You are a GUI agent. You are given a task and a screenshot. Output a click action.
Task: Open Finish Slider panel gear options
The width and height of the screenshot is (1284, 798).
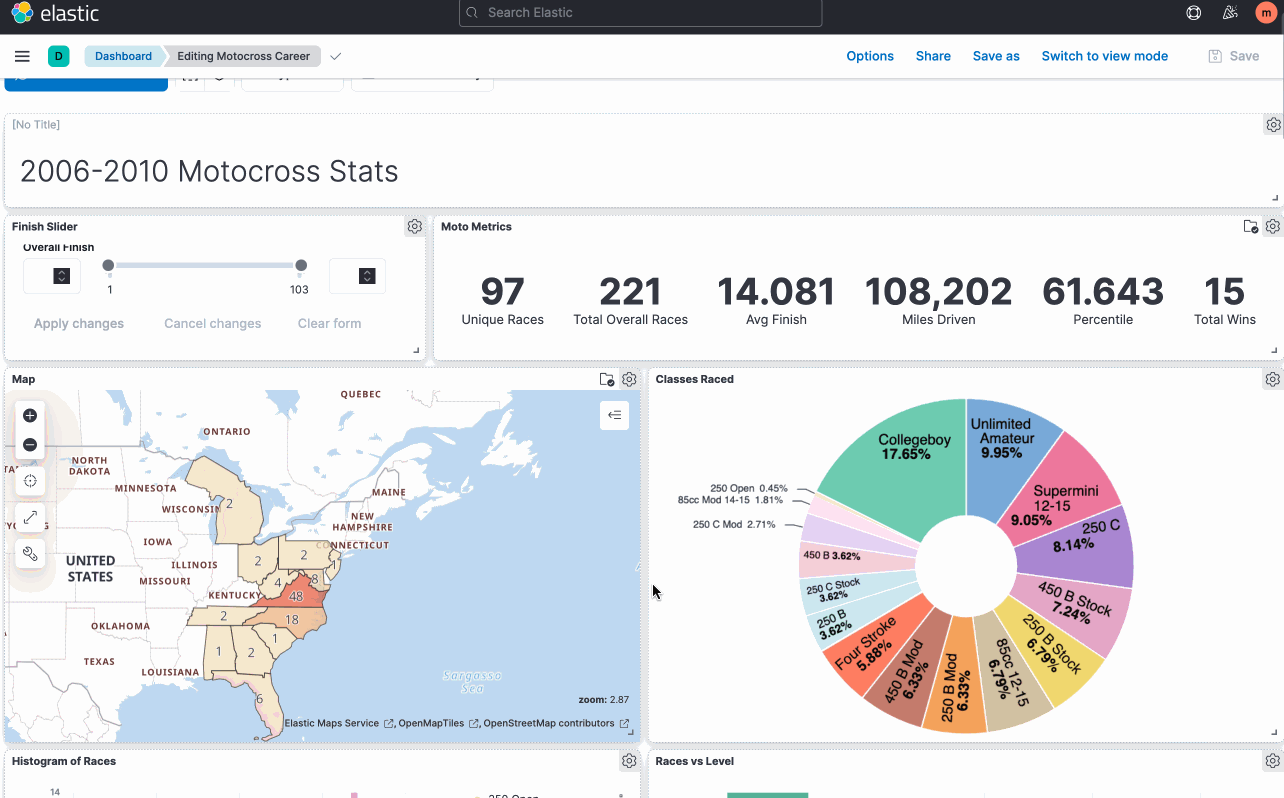tap(414, 227)
